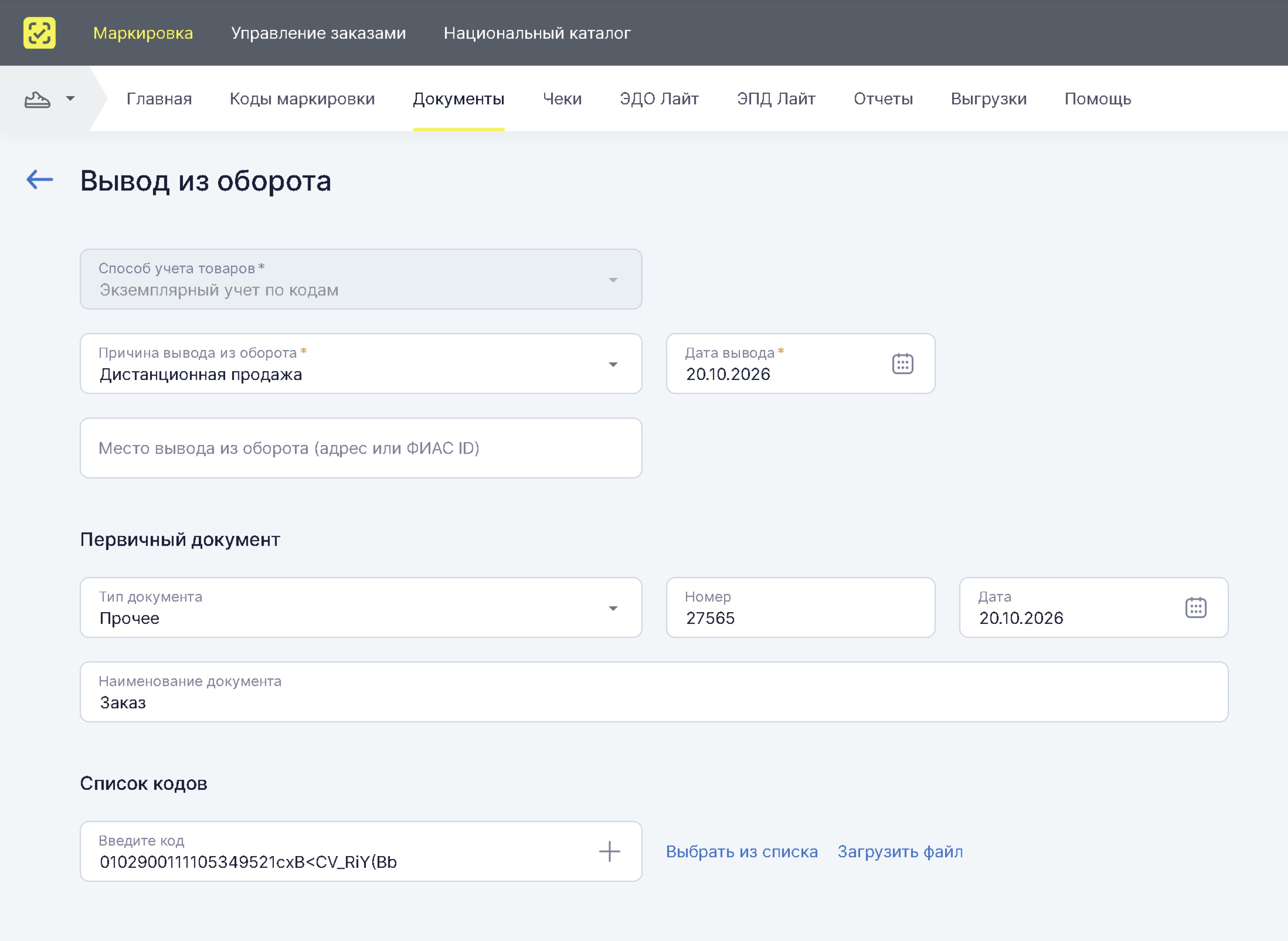Open the Выгрузки tab
This screenshot has height=941, width=1288.
(988, 99)
